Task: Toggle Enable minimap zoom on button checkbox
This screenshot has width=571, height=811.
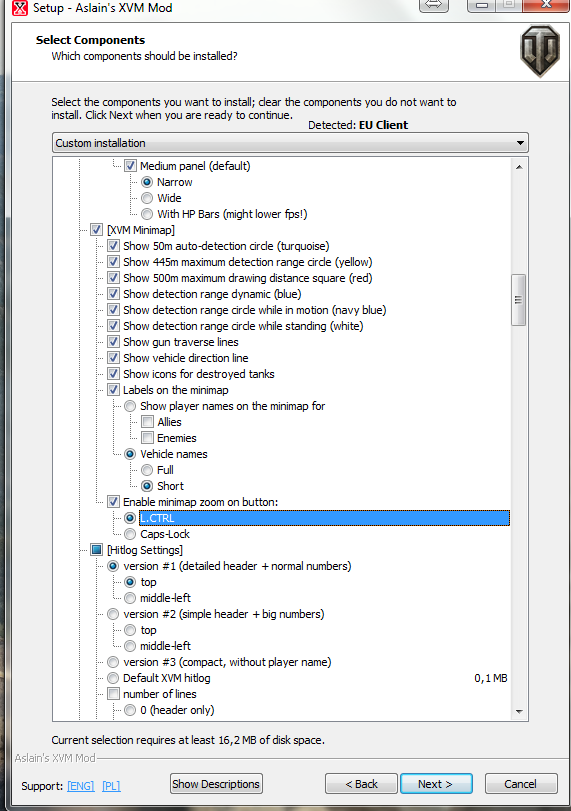Action: (113, 502)
